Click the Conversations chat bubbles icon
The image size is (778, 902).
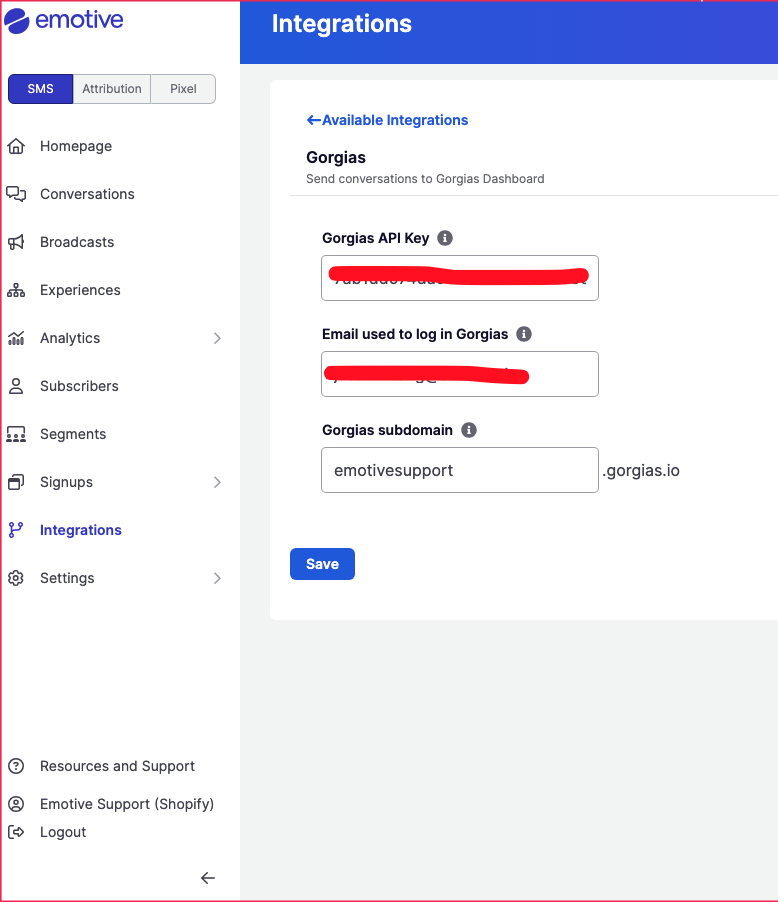coord(16,194)
